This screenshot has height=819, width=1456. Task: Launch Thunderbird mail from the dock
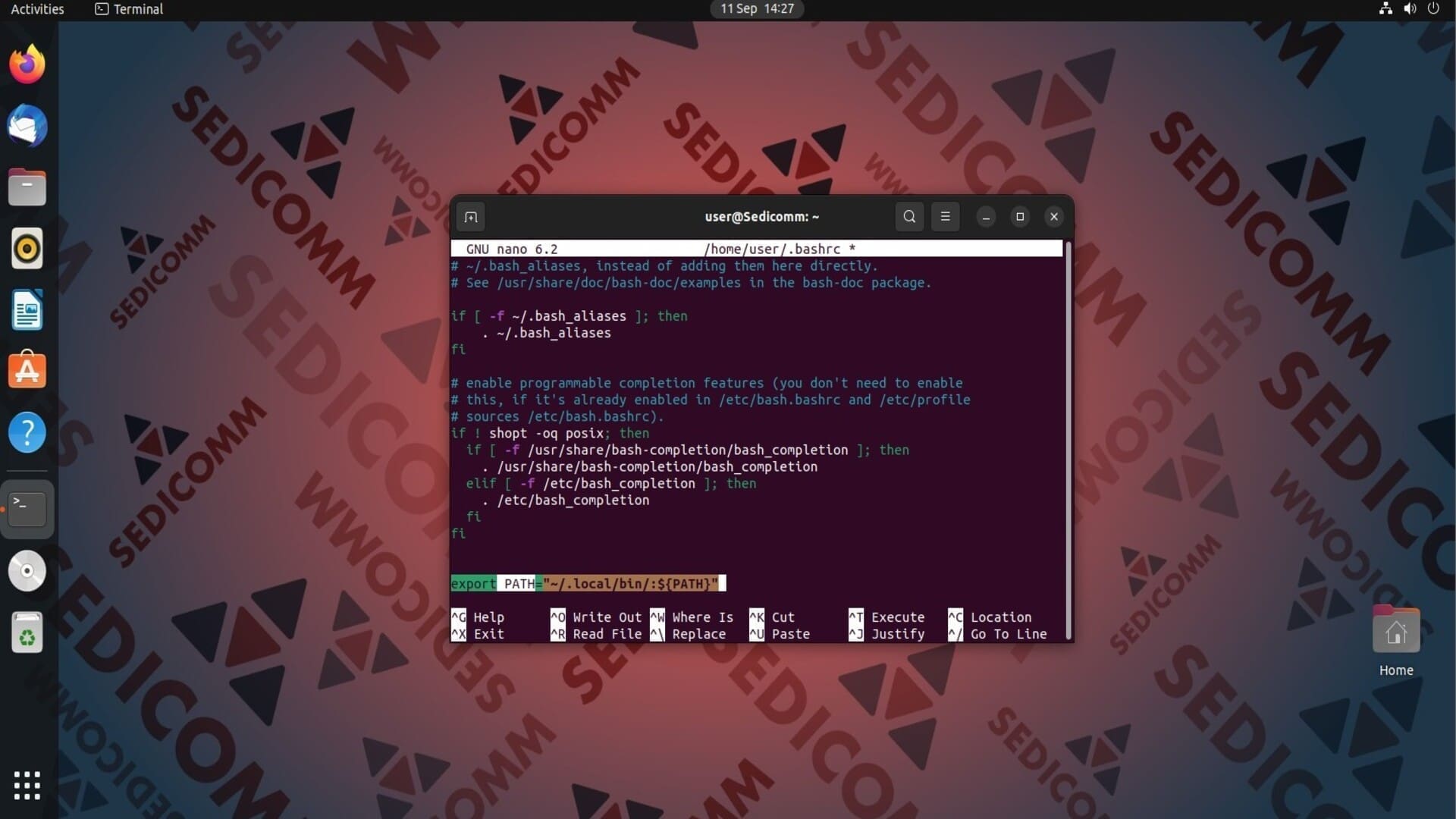tap(27, 126)
